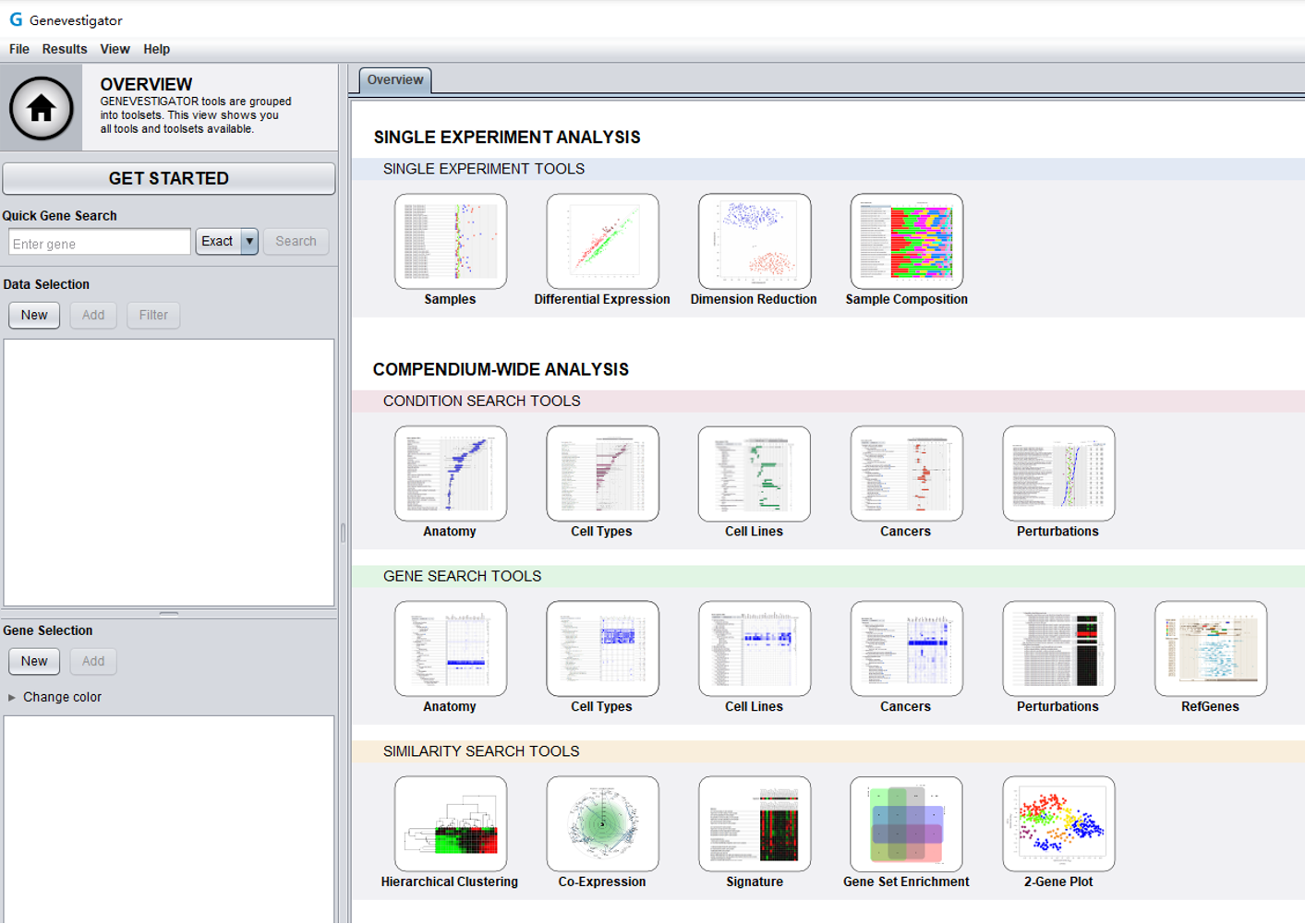Click the SIMILARITY SEARCH TOOLS header text
1305x924 pixels.
(481, 751)
